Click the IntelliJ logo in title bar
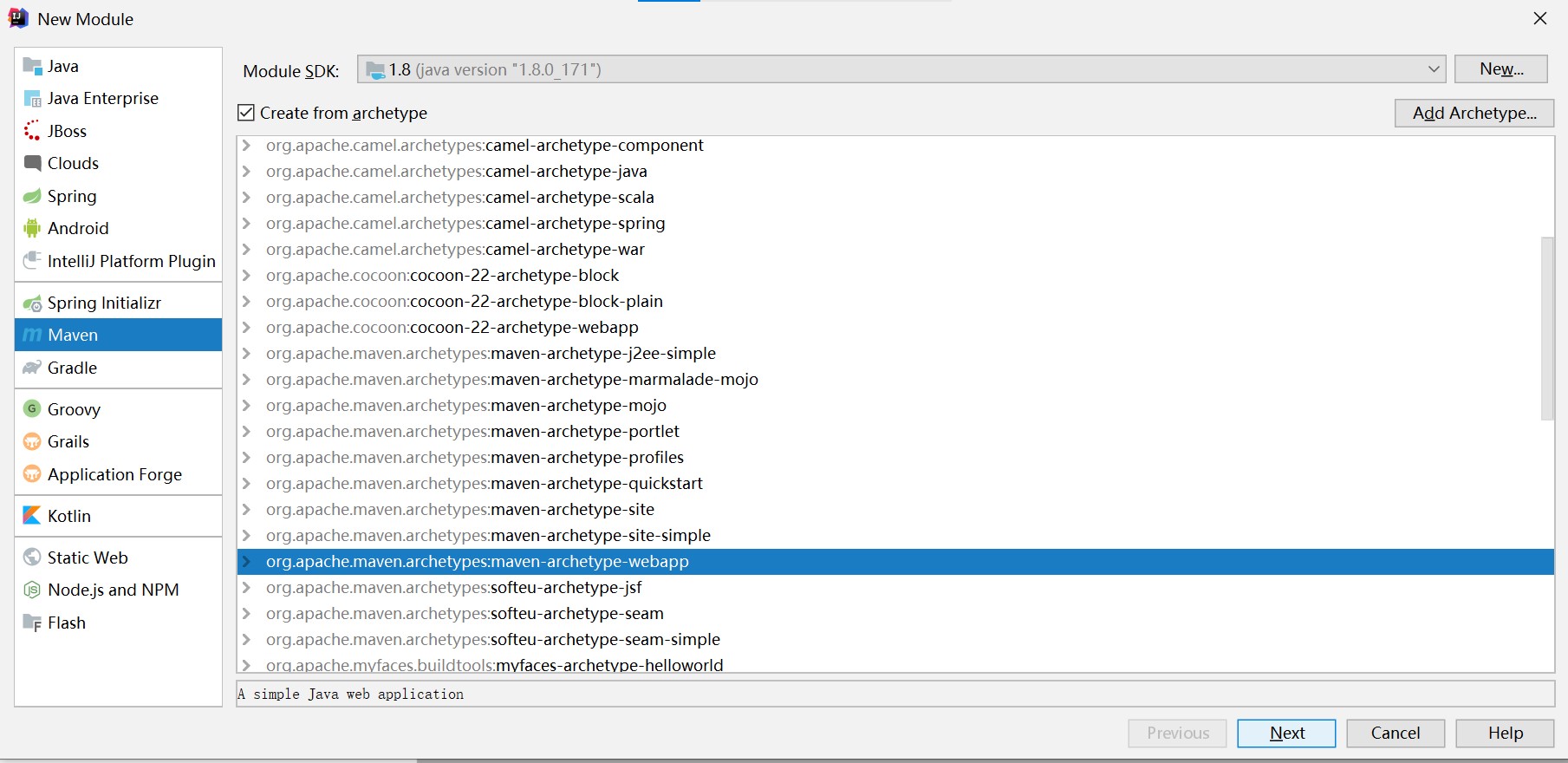The image size is (1568, 763). click(x=18, y=18)
